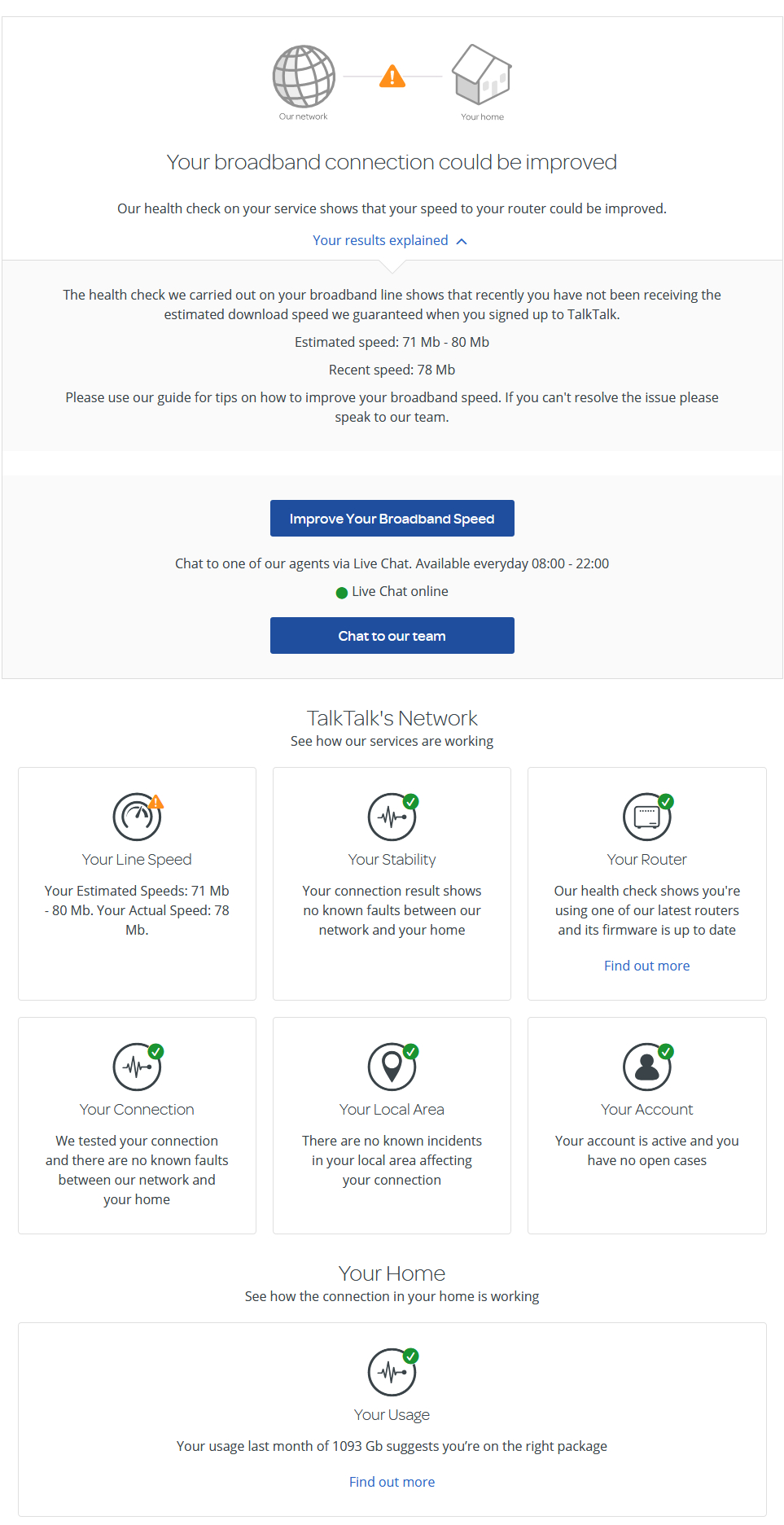784x1525 pixels.
Task: Click the orange warning triangle between network and home
Action: point(392,77)
